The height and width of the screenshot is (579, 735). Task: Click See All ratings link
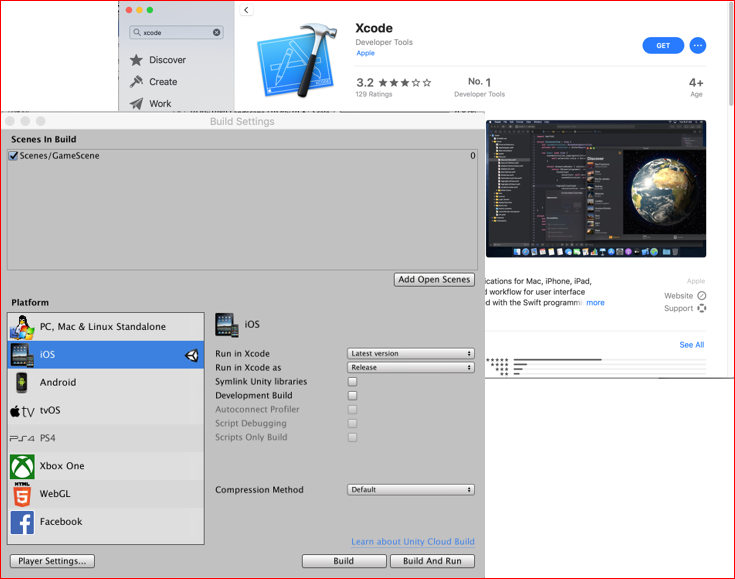point(691,345)
